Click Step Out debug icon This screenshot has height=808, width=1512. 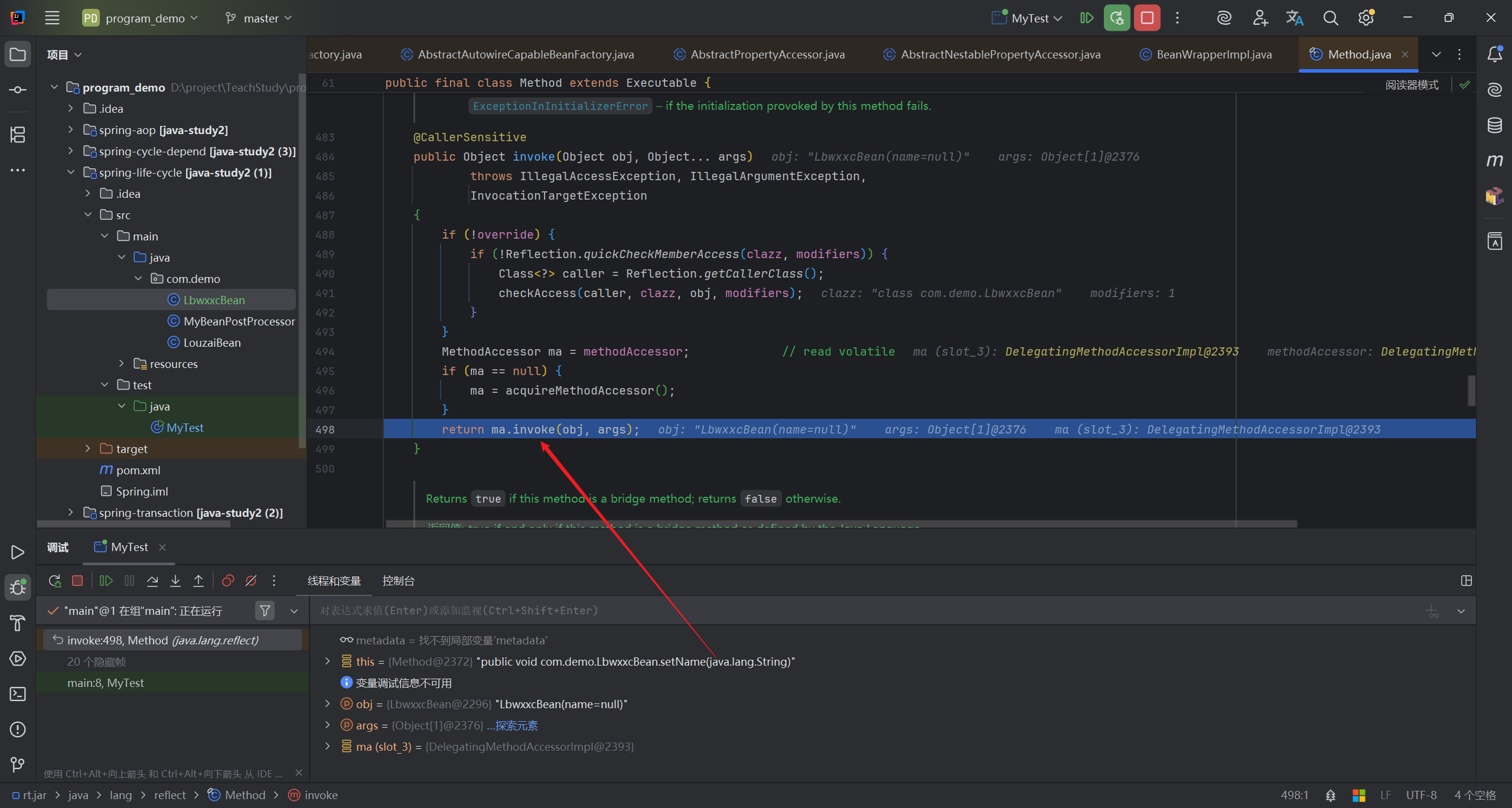198,581
